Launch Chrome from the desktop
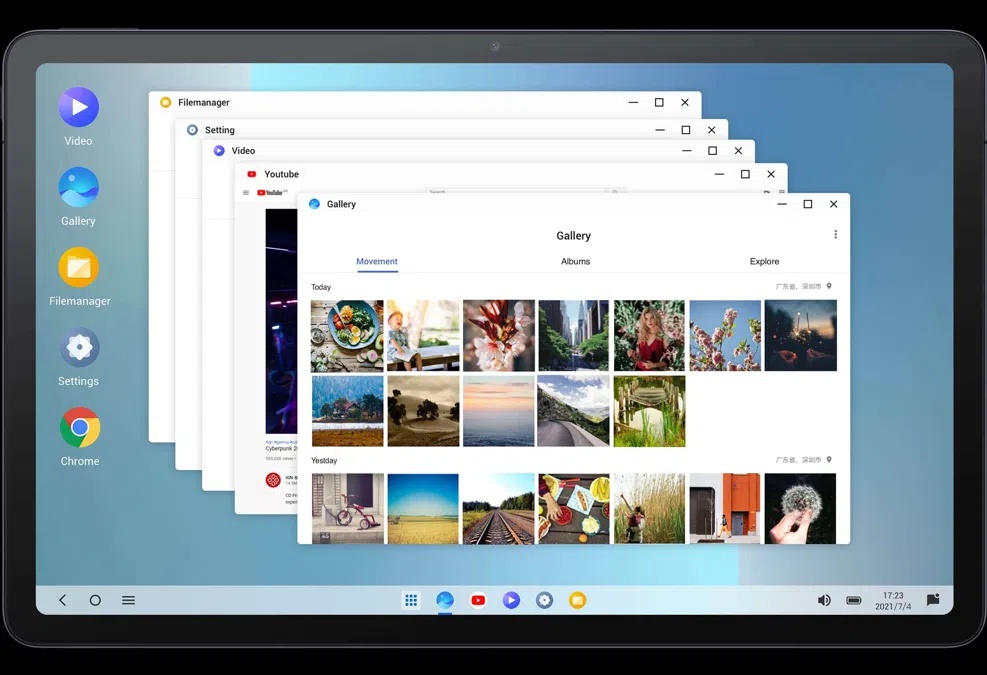 [x=79, y=428]
